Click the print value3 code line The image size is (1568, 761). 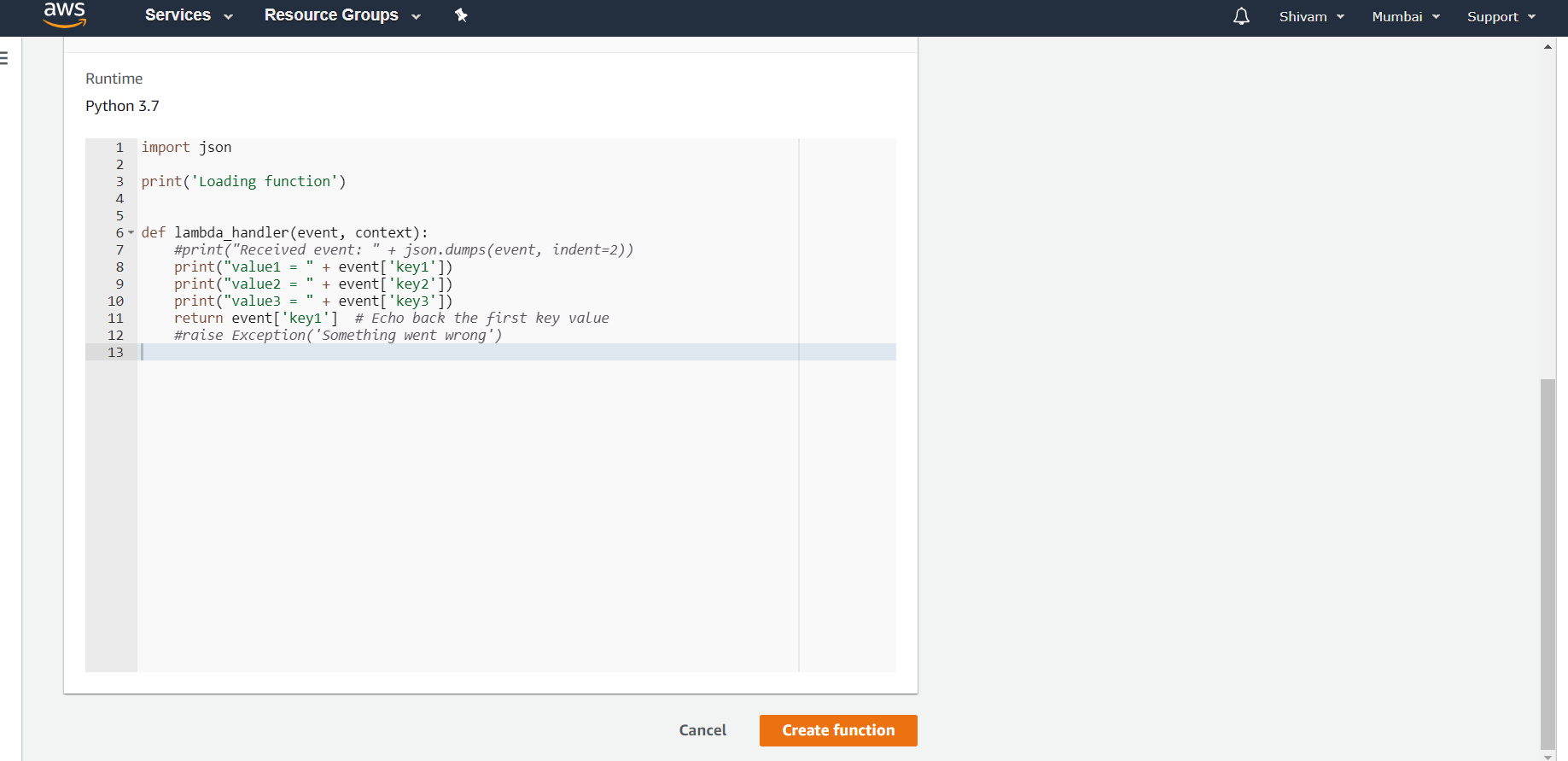[x=313, y=301]
